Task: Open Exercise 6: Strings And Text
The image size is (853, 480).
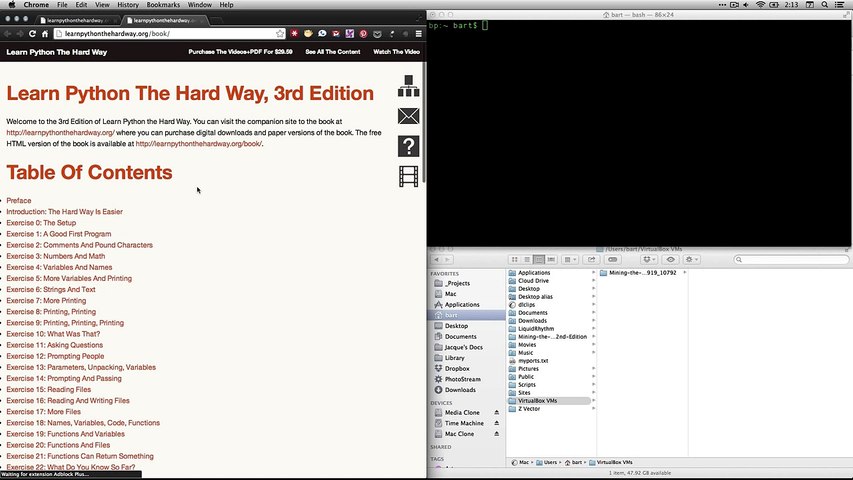Action: click(x=51, y=290)
